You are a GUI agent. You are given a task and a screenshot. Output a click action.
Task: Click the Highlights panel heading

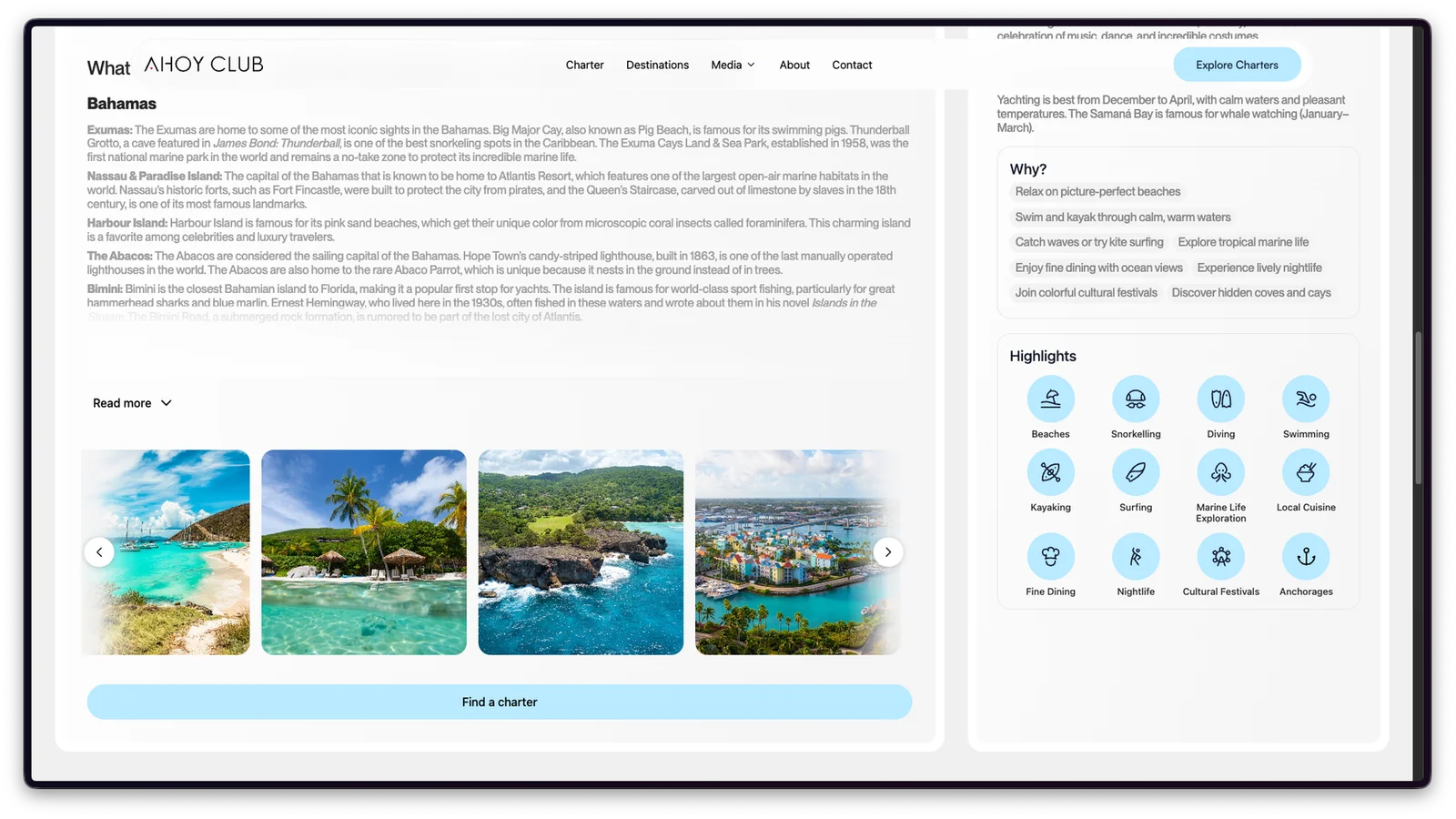(1043, 356)
